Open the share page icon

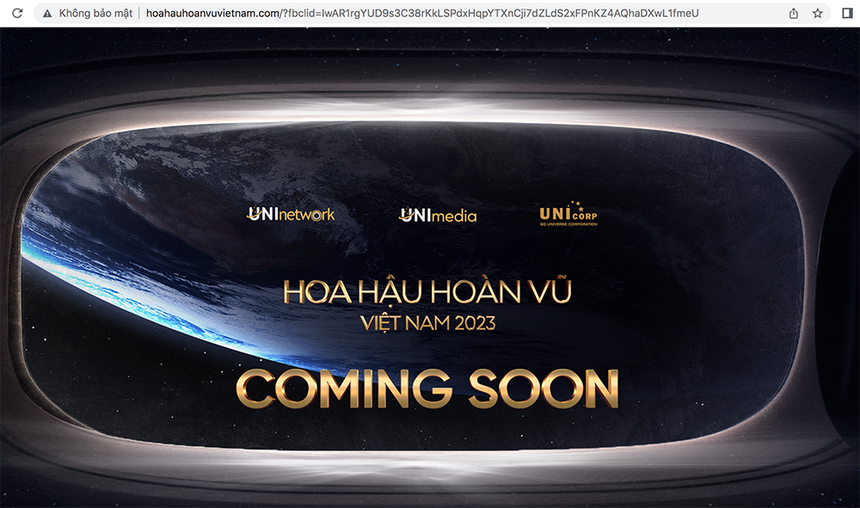[793, 13]
